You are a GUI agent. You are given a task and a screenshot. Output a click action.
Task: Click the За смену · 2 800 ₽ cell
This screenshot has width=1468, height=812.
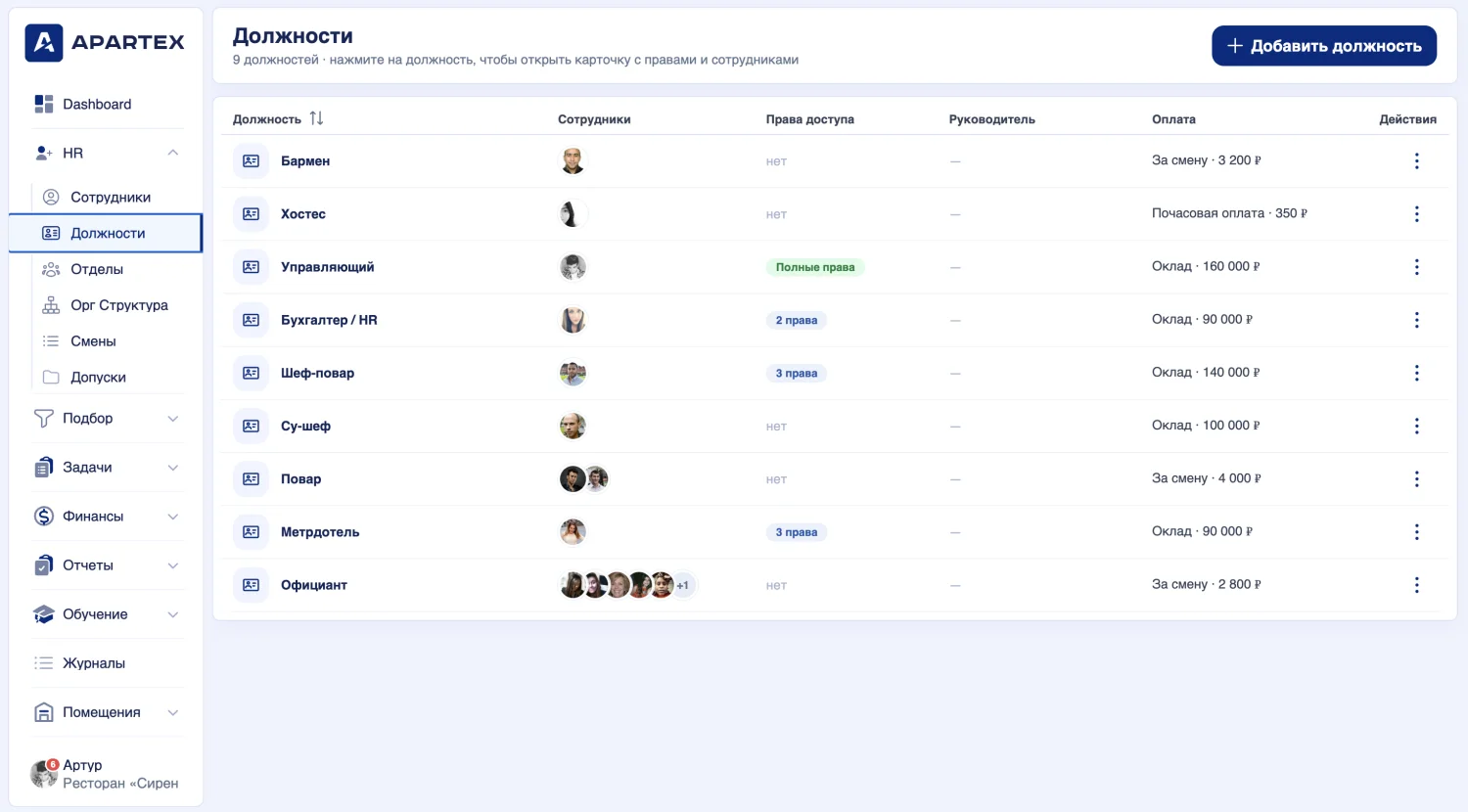[x=1207, y=584]
